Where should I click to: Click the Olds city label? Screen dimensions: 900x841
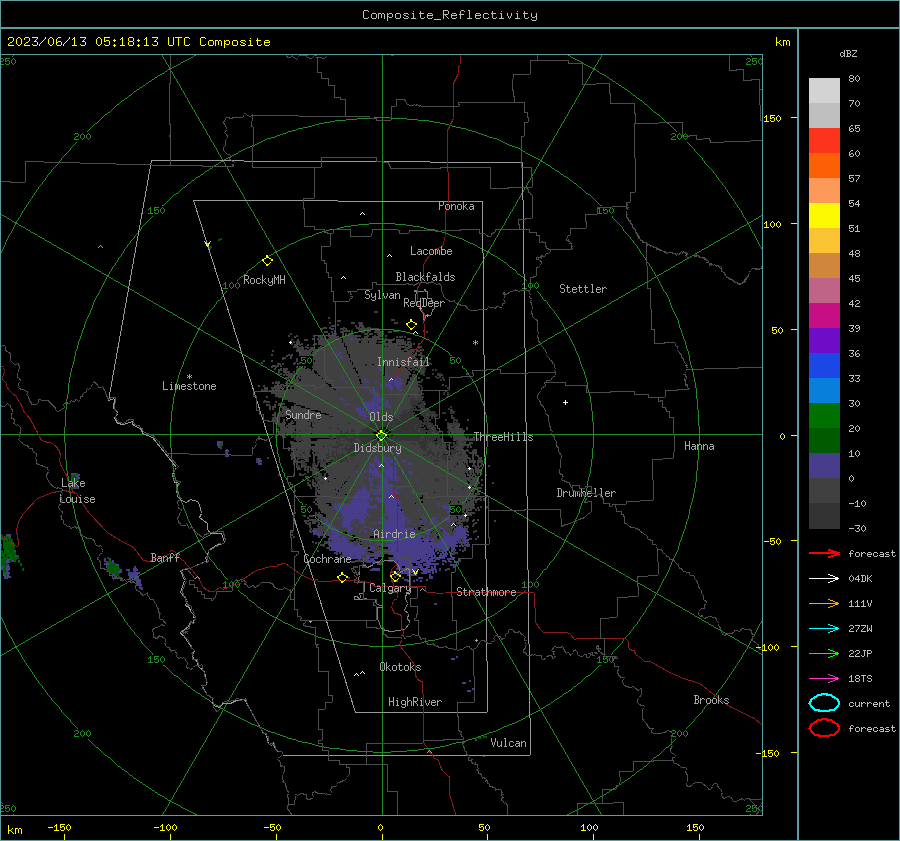(x=381, y=417)
